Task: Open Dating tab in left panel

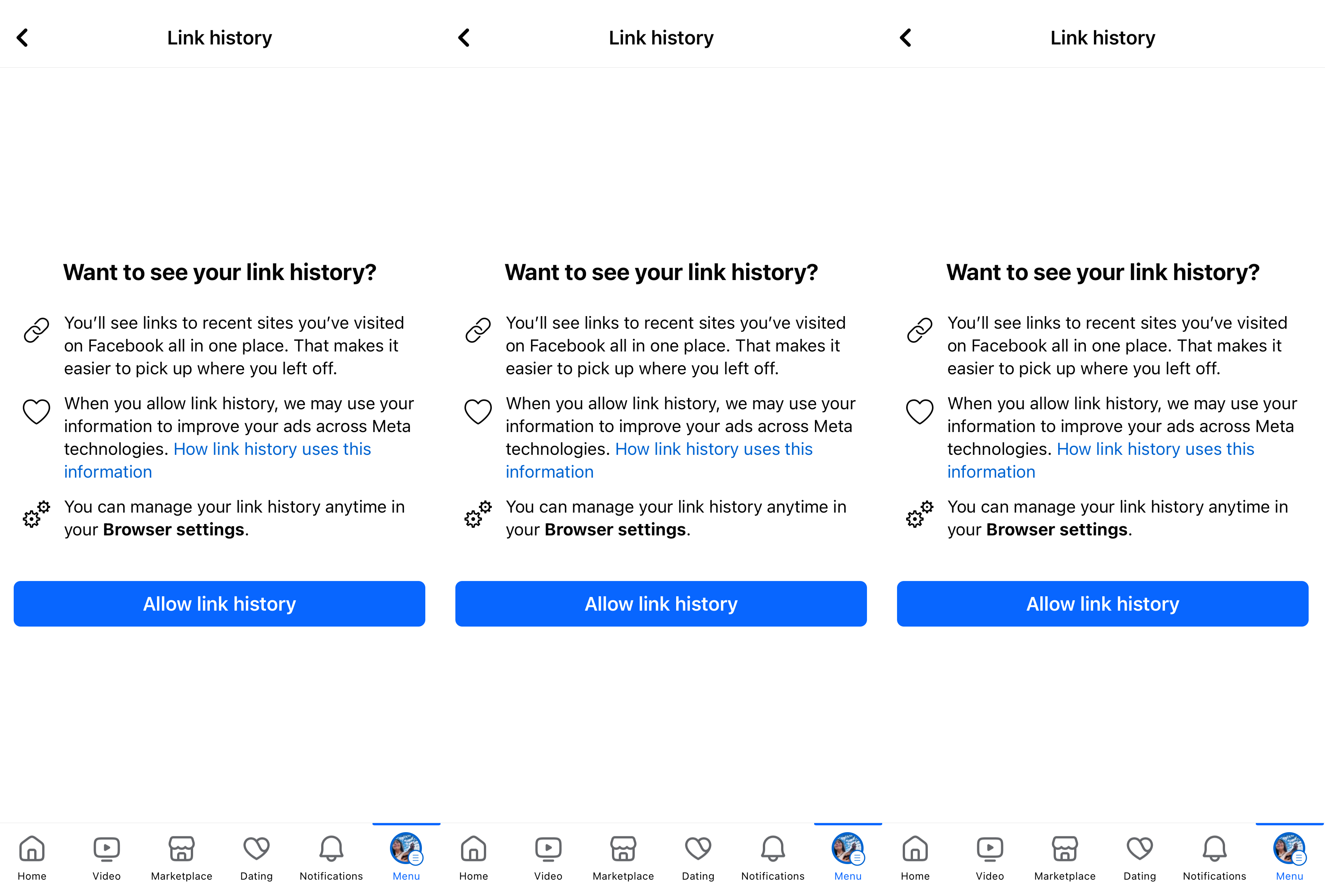Action: (x=257, y=858)
